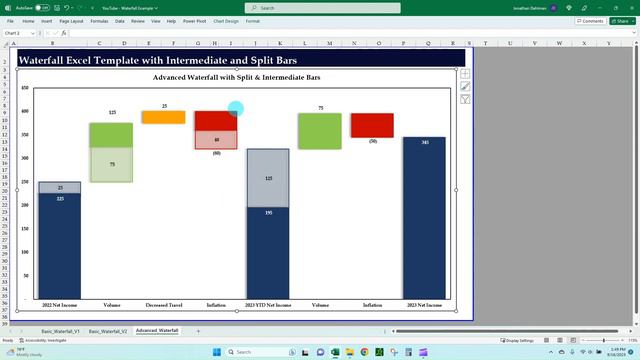Open Display Settings in status bar
The width and height of the screenshot is (640, 360).
click(x=517, y=340)
